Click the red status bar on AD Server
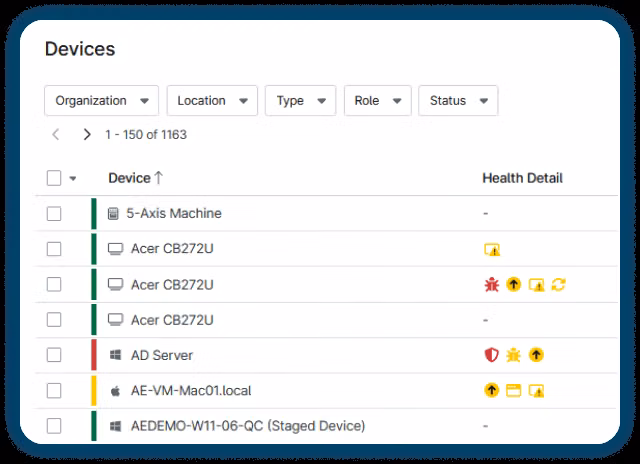This screenshot has width=640, height=464. 94,355
